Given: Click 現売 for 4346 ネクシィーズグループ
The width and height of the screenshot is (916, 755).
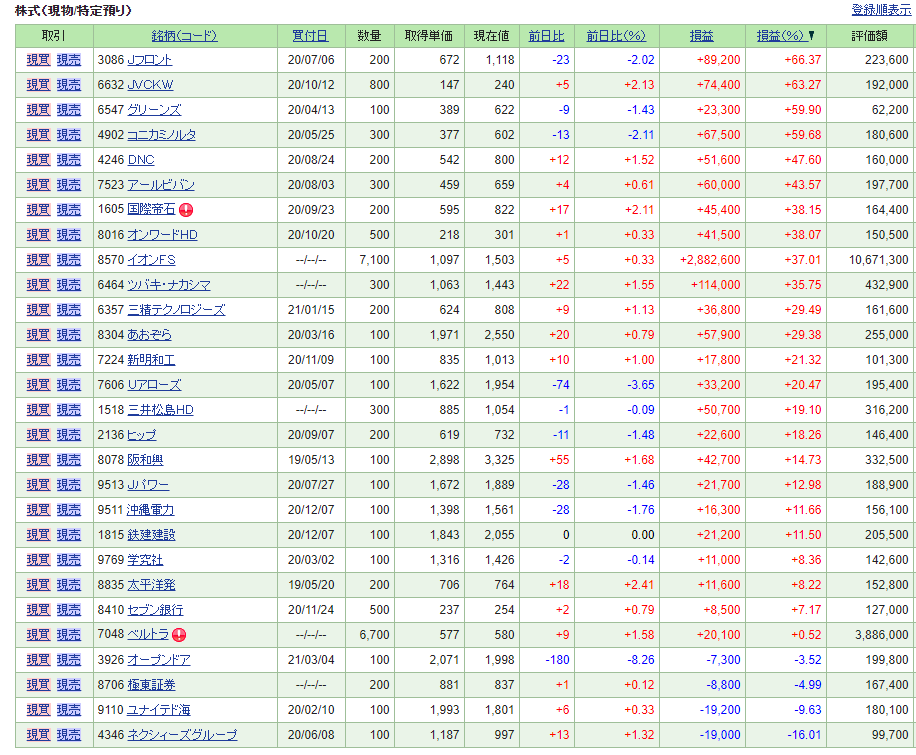Looking at the screenshot, I should coord(68,735).
